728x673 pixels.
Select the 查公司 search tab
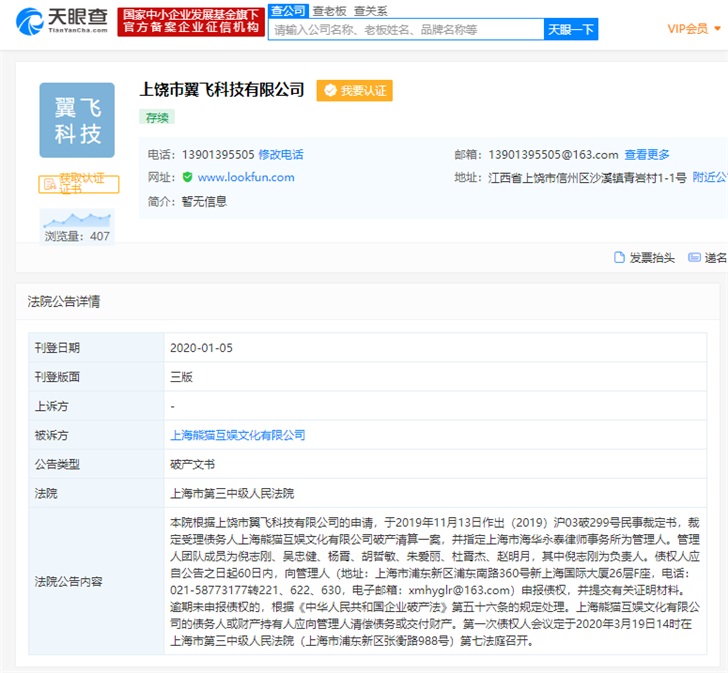[288, 10]
